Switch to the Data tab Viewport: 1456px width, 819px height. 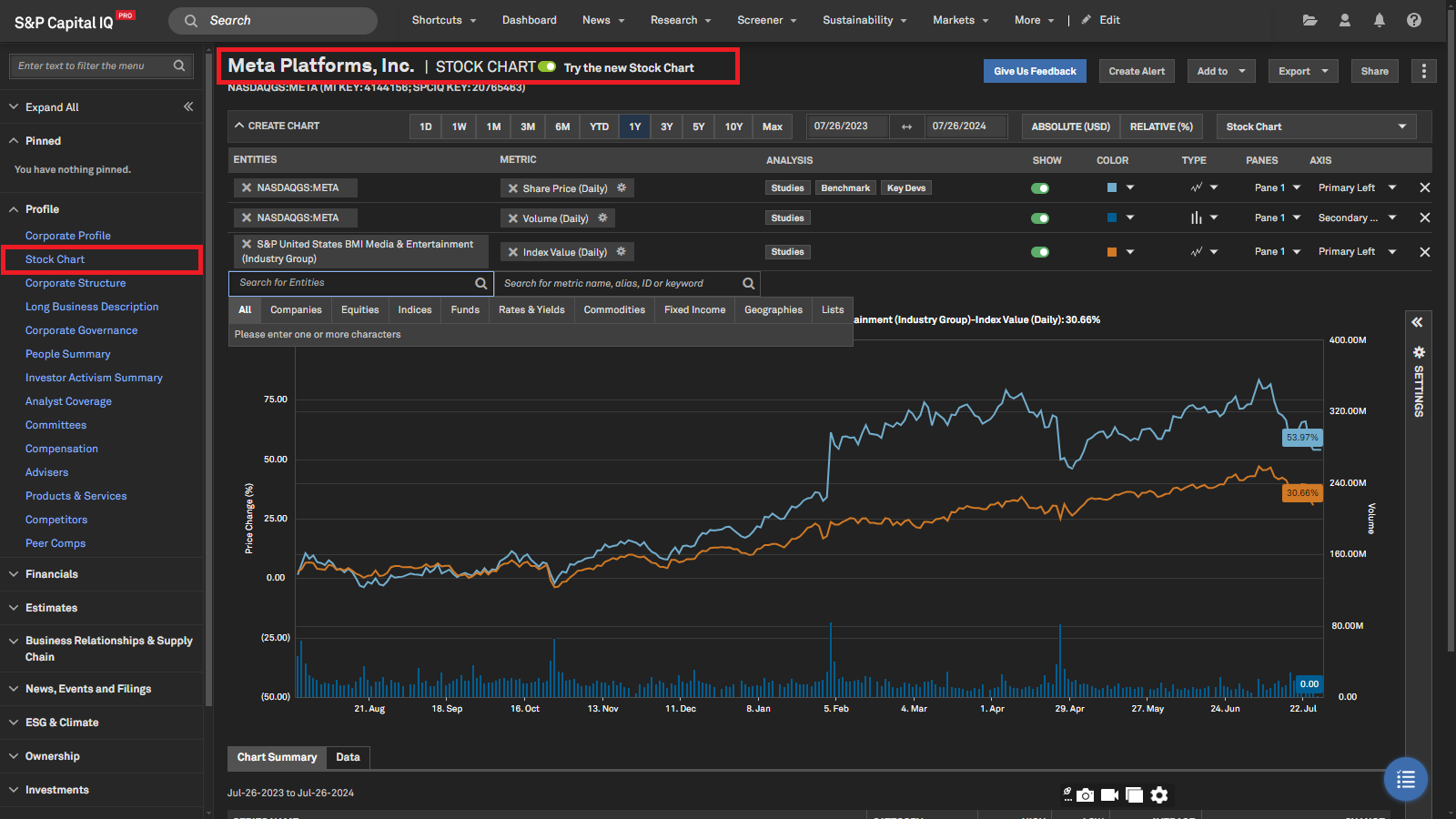click(x=348, y=757)
